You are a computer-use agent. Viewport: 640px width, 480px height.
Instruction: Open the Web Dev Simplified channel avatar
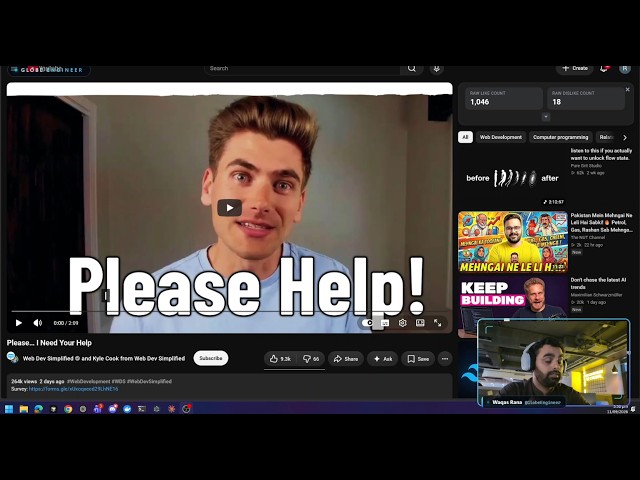(x=13, y=358)
